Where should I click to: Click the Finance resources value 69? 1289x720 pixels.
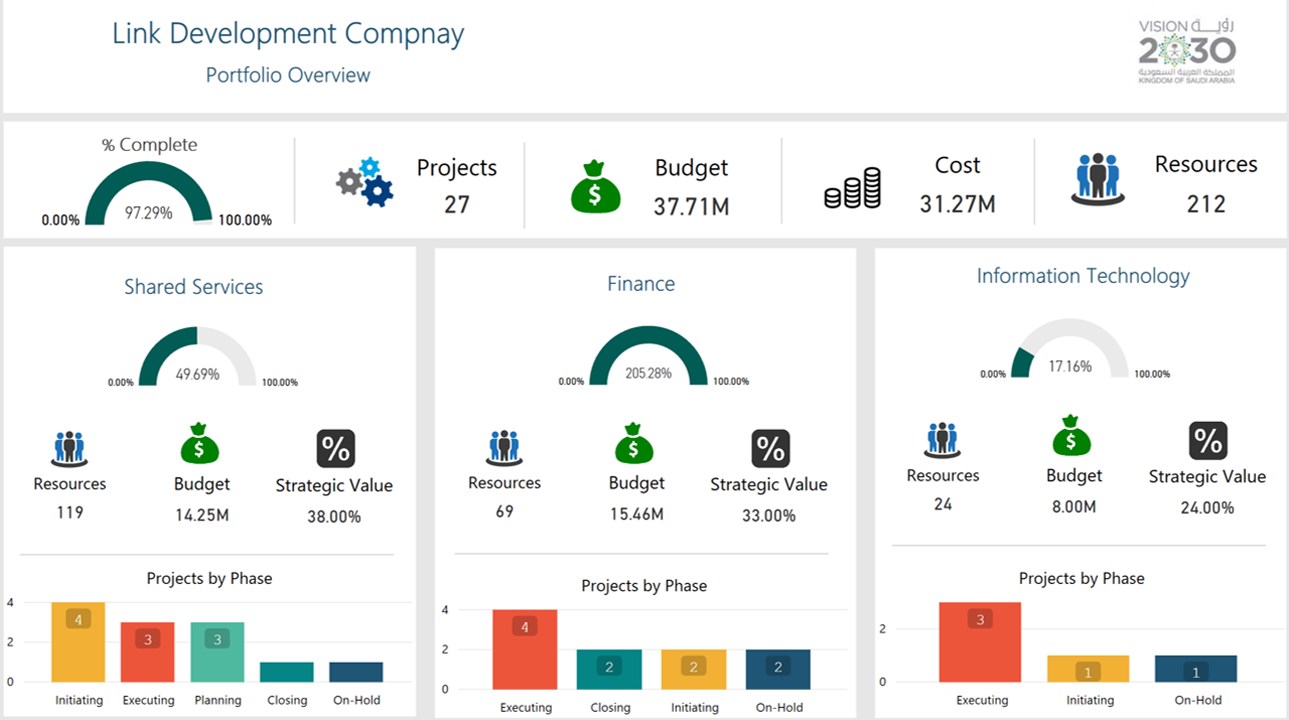click(504, 512)
